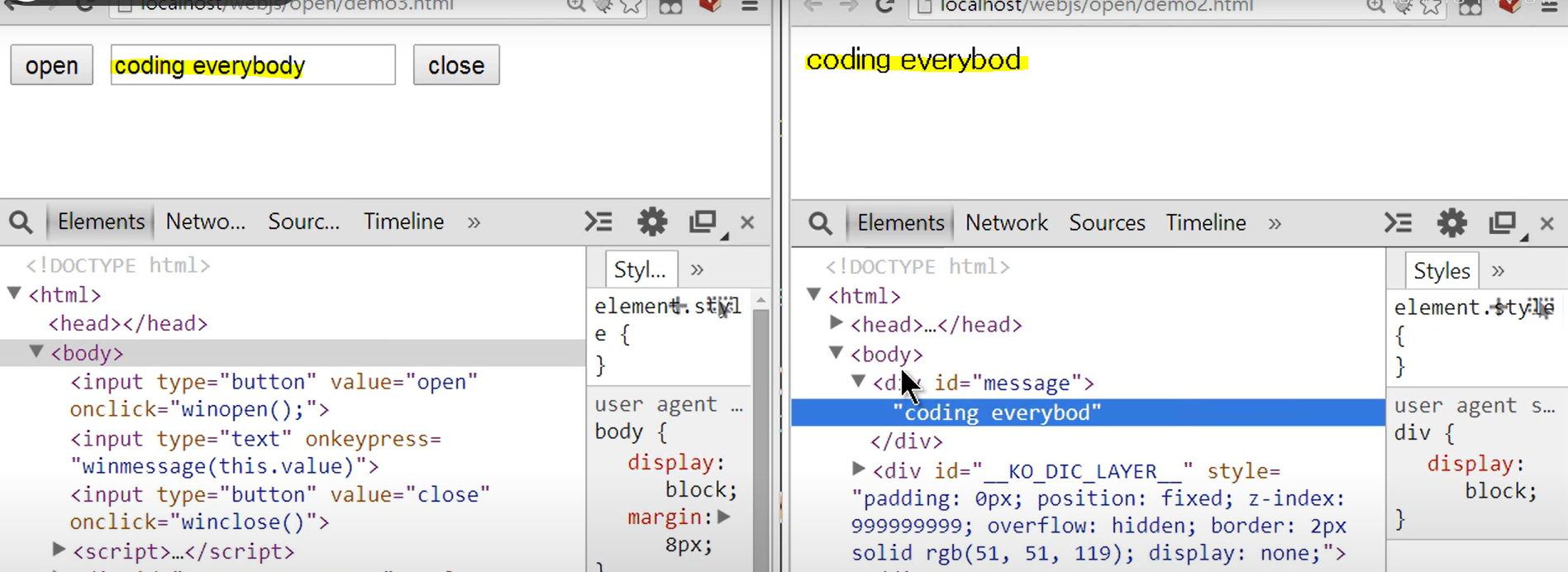
Task: Show more sidebar panes chevron, right DevTools
Action: tap(1498, 271)
